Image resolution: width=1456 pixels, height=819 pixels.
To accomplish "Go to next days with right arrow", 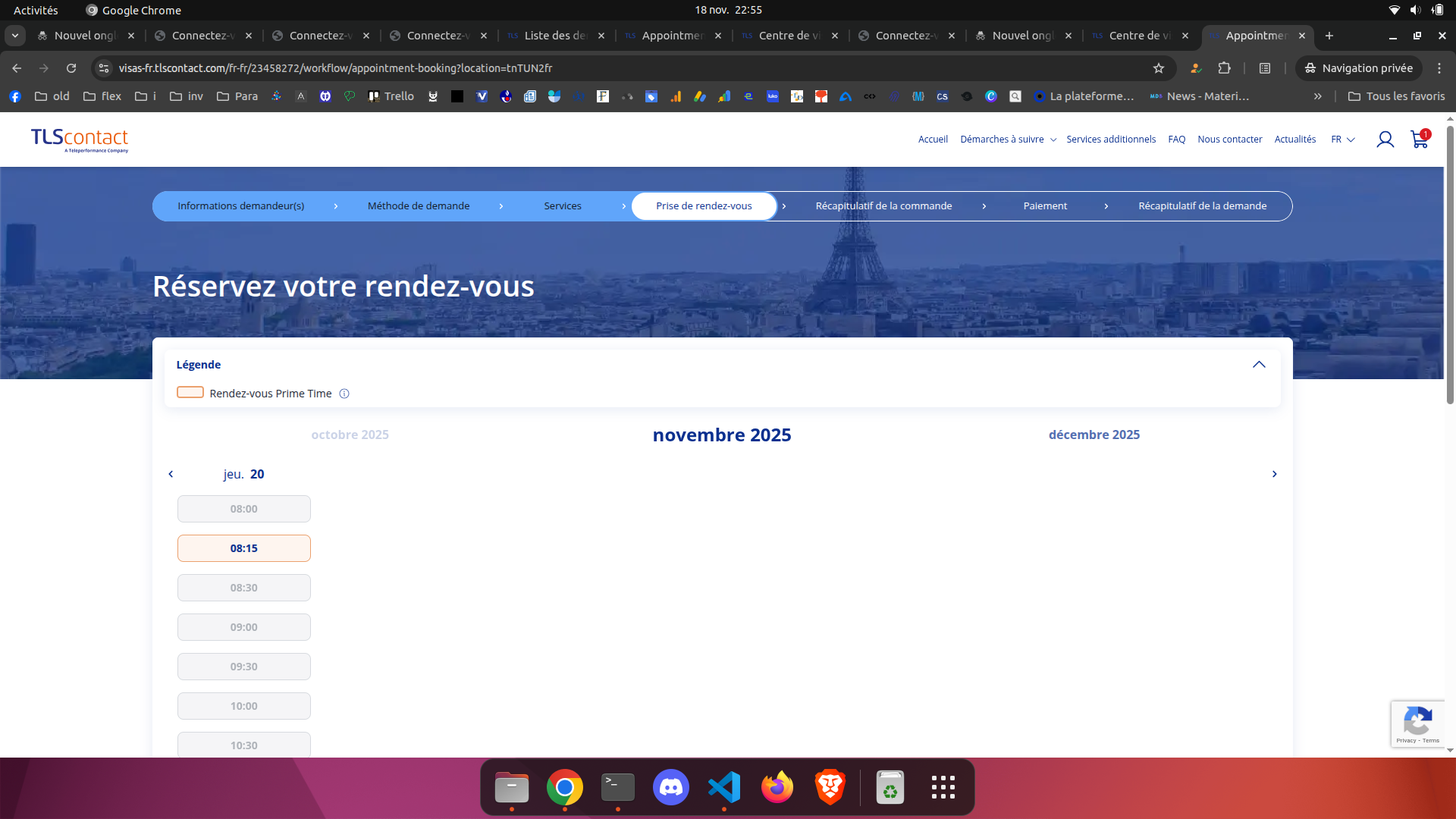I will [1275, 474].
